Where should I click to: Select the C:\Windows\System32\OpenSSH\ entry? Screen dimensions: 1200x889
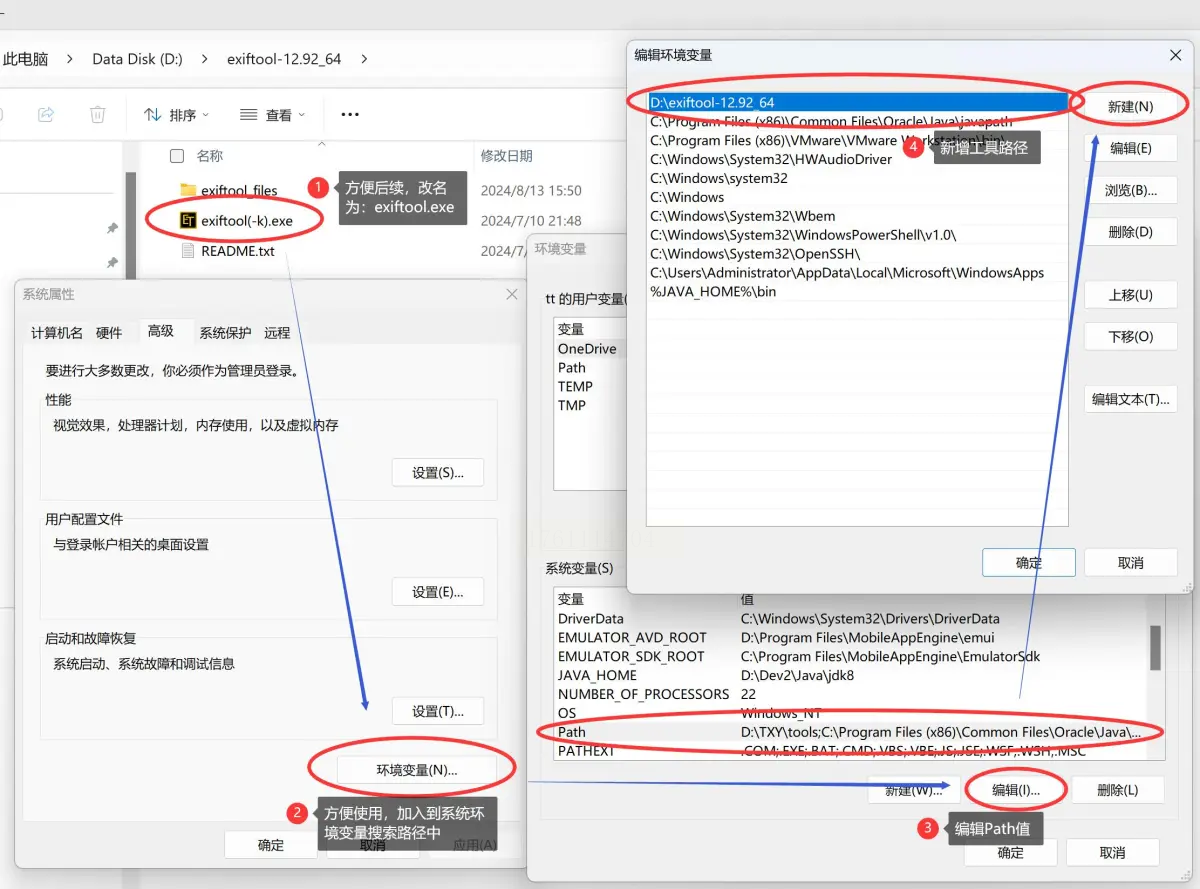[x=858, y=254]
